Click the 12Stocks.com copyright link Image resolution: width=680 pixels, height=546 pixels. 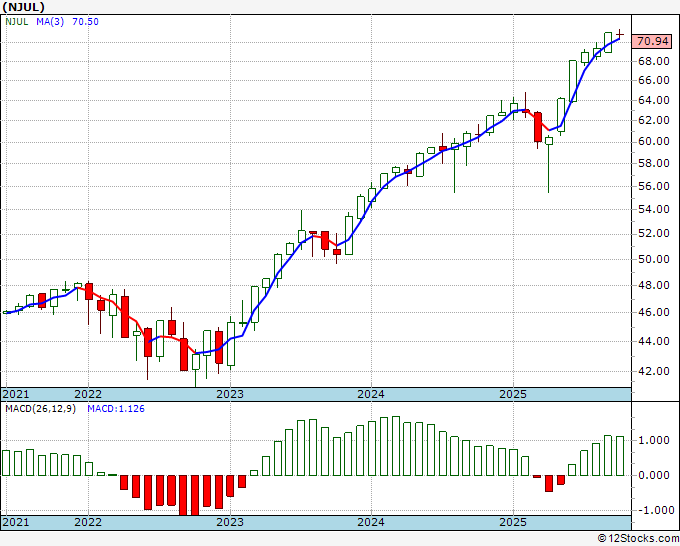tap(638, 538)
